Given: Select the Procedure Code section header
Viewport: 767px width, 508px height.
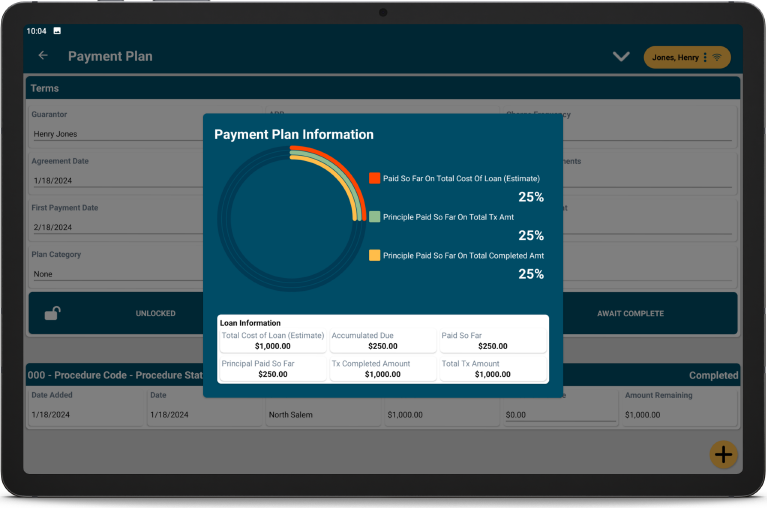Looking at the screenshot, I should coord(110,376).
